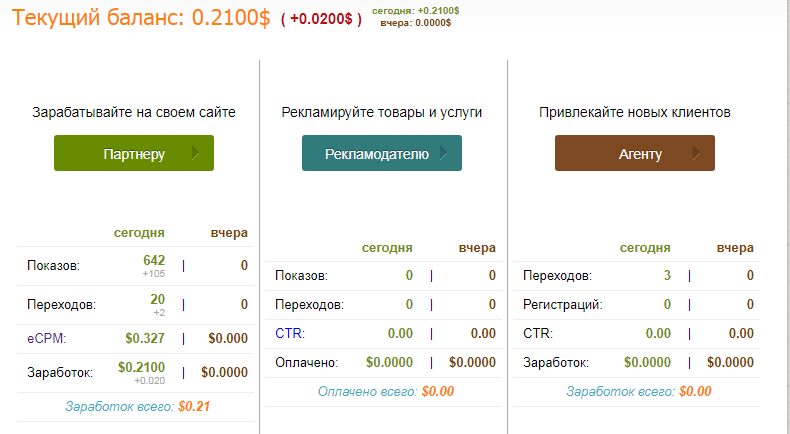Open the Партнеру section
Screen dimensions: 790x434
click(x=134, y=153)
